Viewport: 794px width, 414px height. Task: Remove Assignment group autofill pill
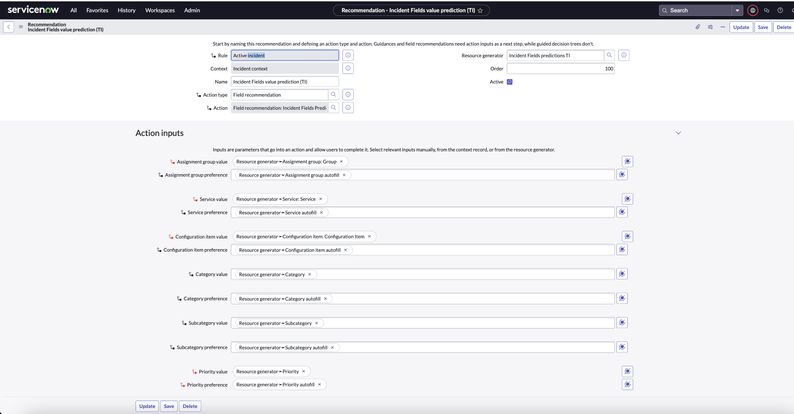pos(344,175)
